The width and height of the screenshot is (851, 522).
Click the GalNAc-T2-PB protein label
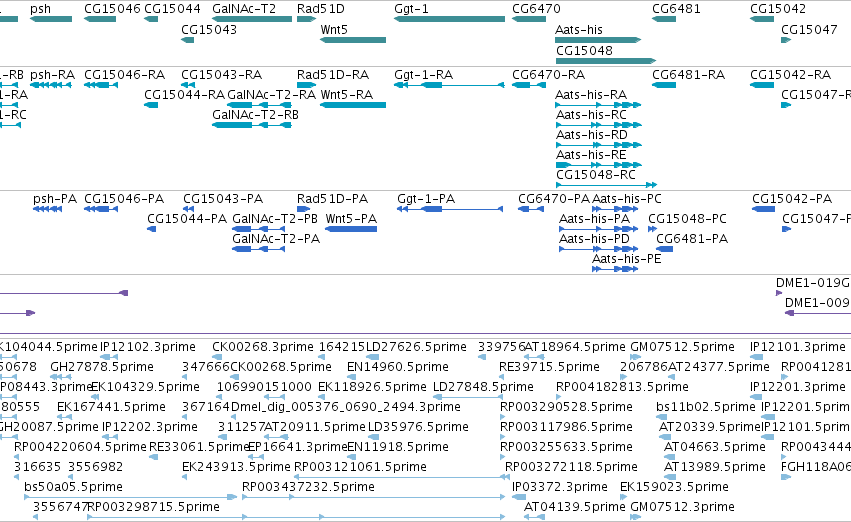[x=275, y=219]
